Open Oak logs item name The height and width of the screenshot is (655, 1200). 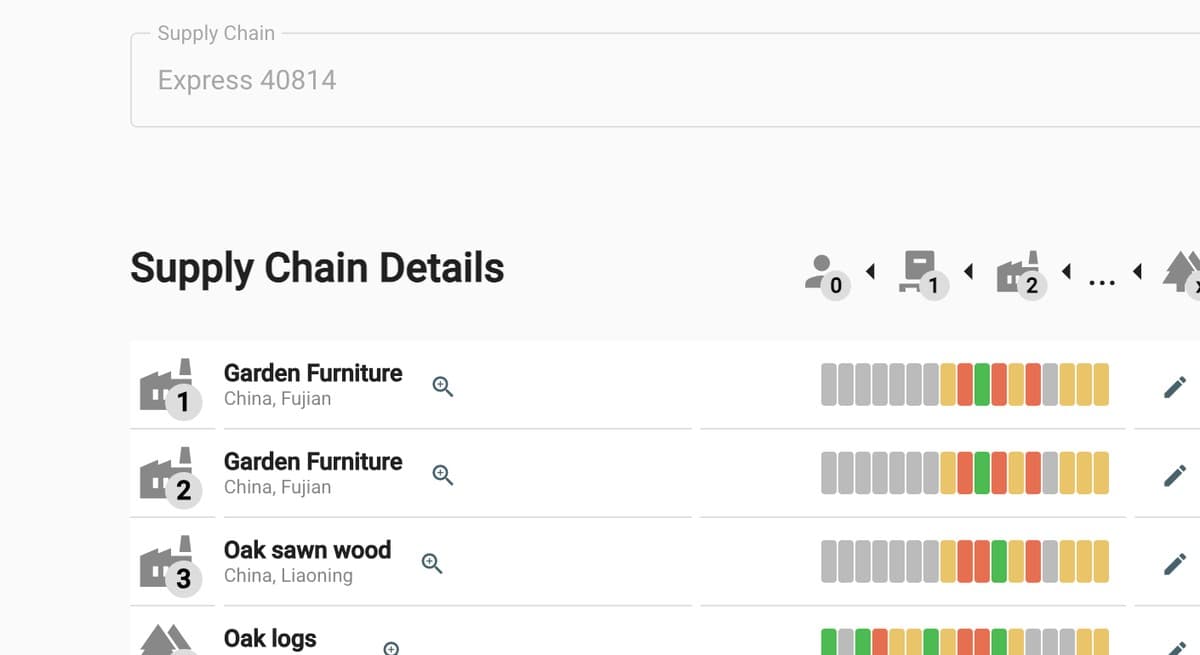[270, 638]
